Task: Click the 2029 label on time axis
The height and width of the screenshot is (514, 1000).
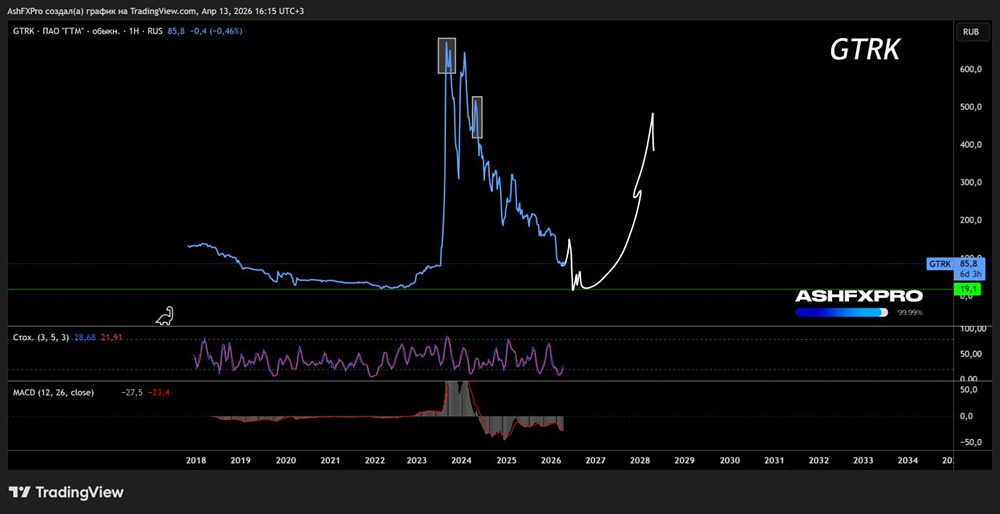Action: tap(684, 460)
